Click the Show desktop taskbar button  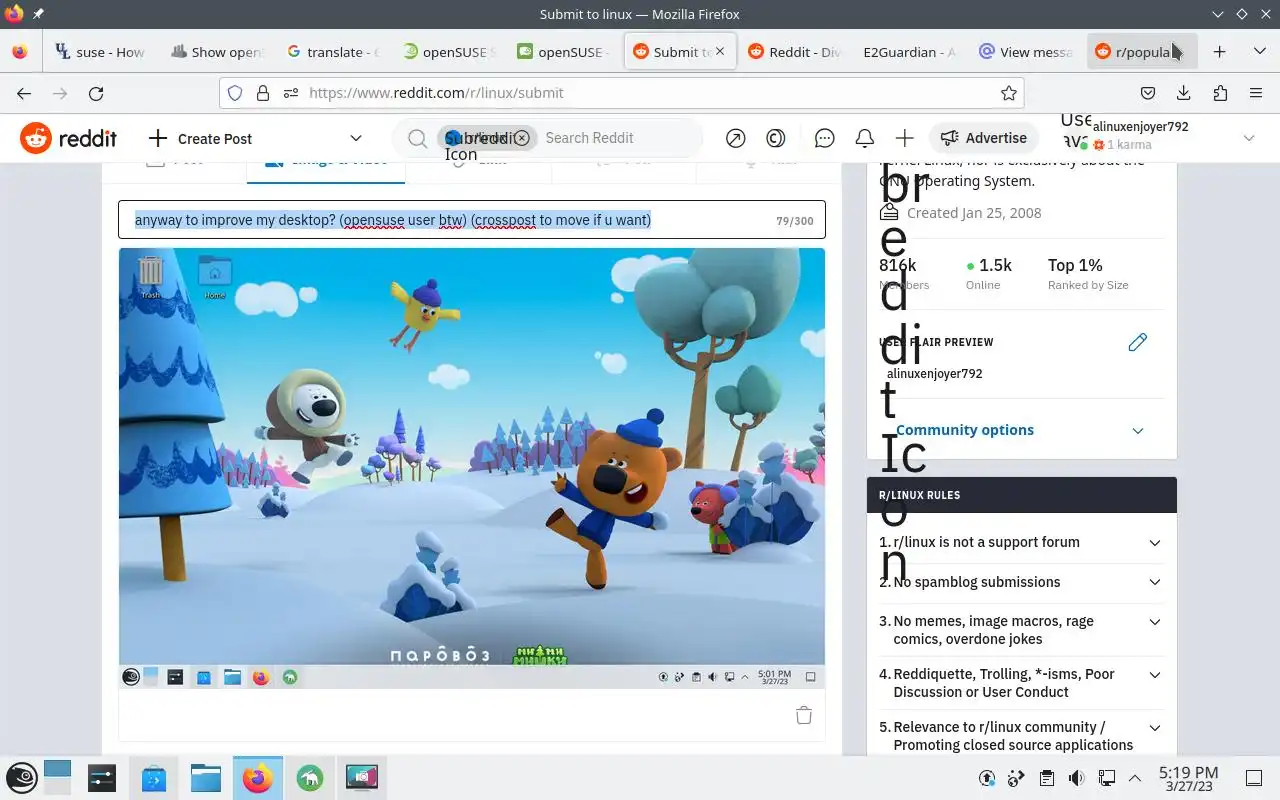1253,778
